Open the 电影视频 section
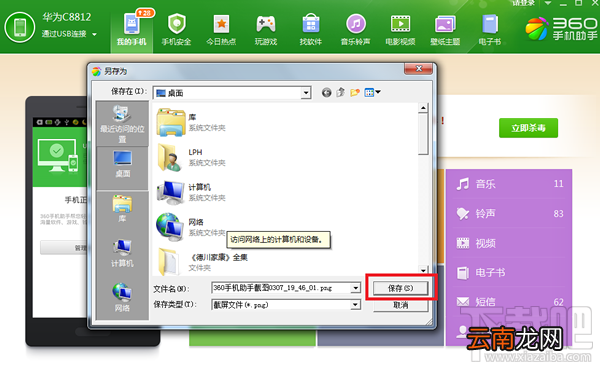 [x=400, y=30]
